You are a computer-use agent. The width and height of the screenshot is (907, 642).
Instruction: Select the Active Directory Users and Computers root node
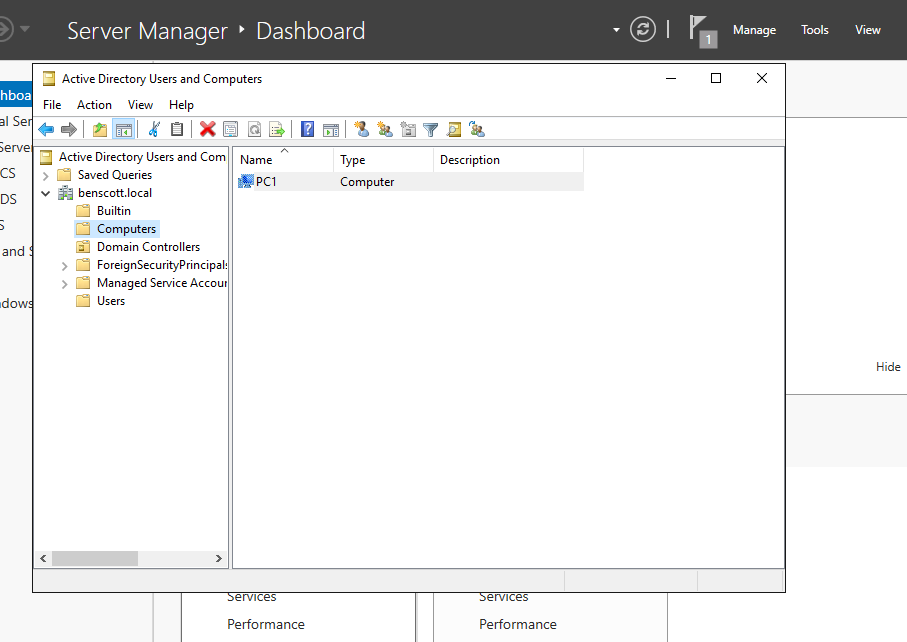tap(134, 157)
